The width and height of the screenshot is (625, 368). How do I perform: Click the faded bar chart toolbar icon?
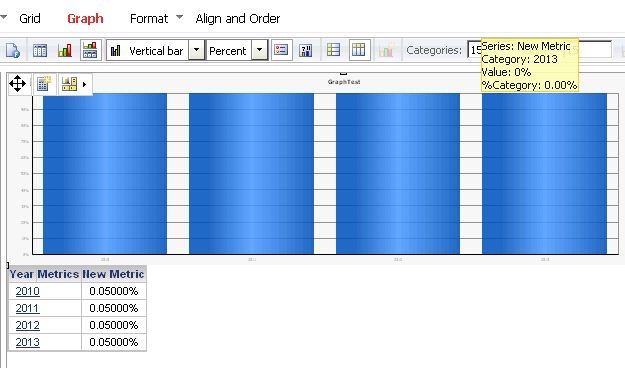pyautogui.click(x=386, y=51)
